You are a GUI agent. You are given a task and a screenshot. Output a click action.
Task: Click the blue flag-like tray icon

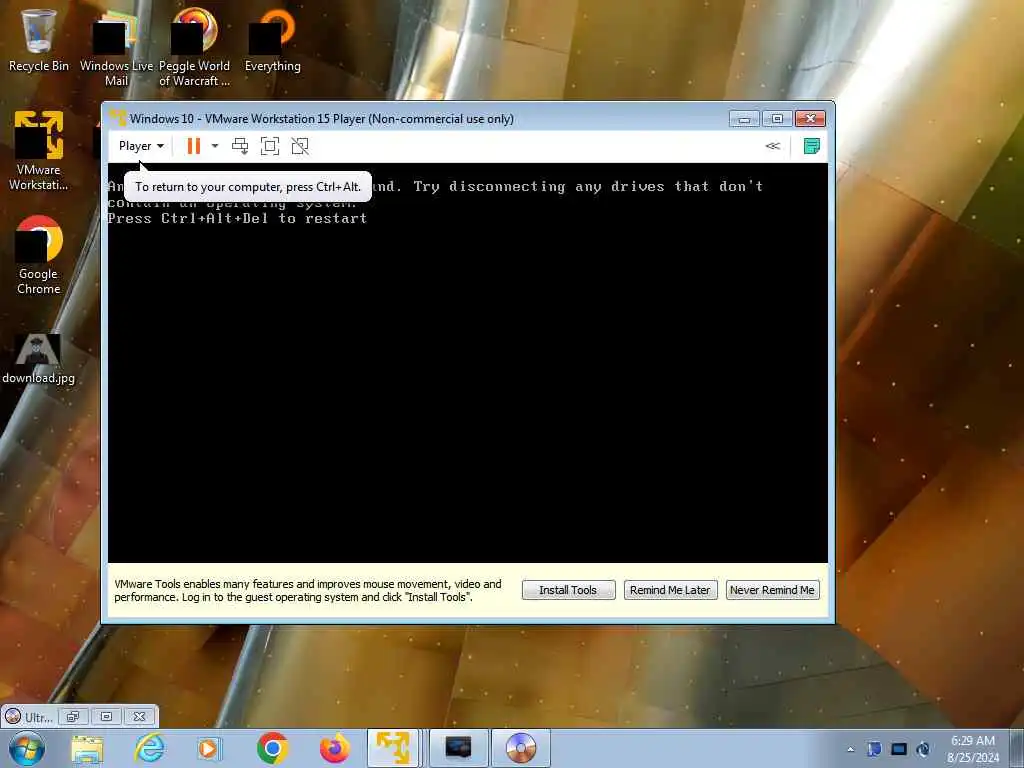tap(874, 749)
